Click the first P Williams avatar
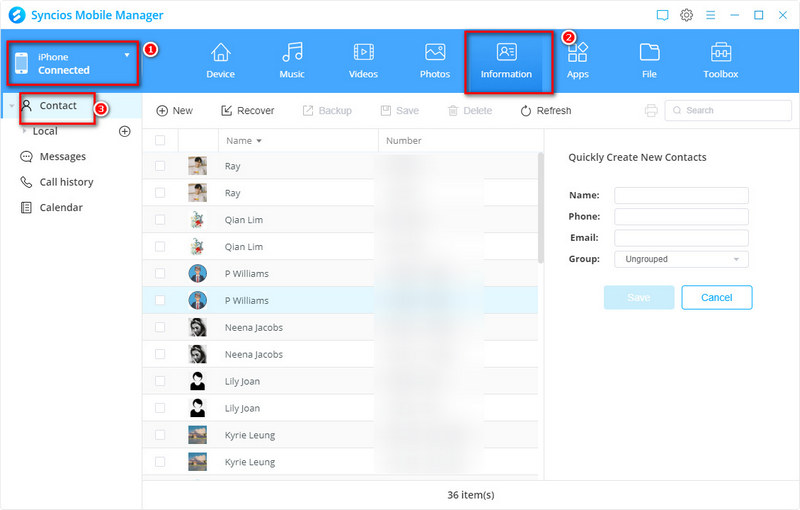 (x=197, y=273)
